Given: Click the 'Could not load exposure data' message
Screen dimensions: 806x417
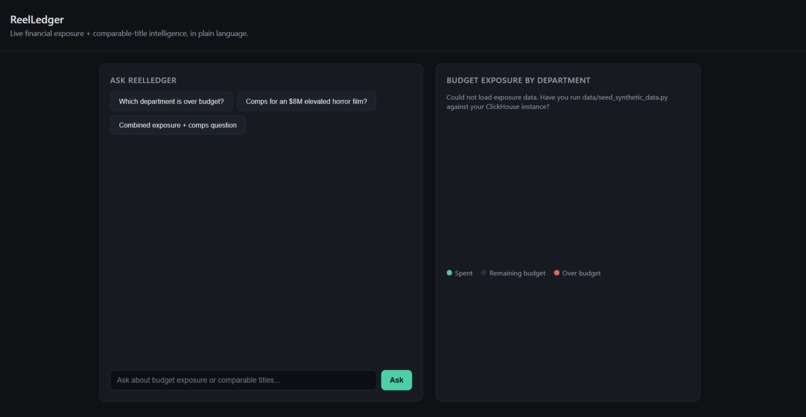Looking at the screenshot, I should [557, 102].
